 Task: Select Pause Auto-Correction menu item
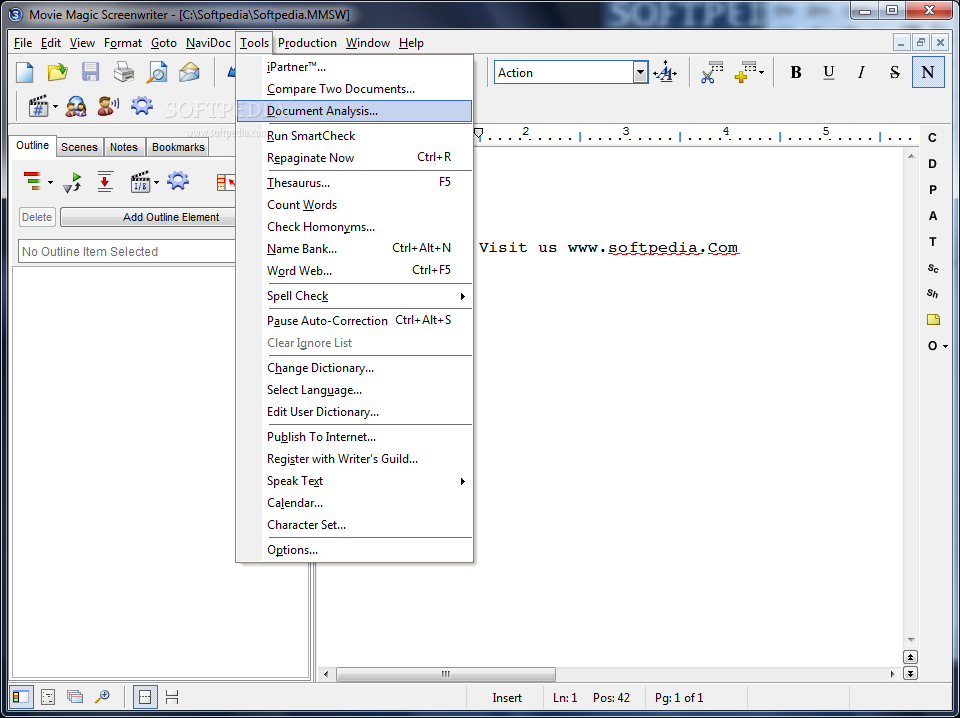(x=354, y=321)
